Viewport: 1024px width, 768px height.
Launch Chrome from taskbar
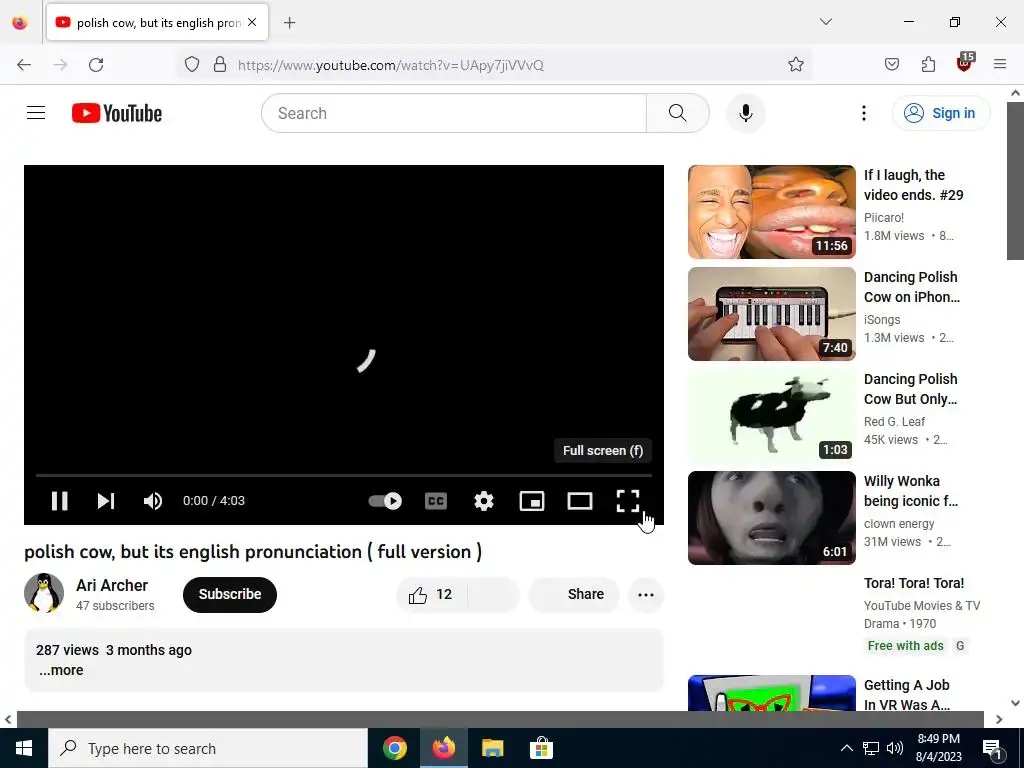(394, 748)
